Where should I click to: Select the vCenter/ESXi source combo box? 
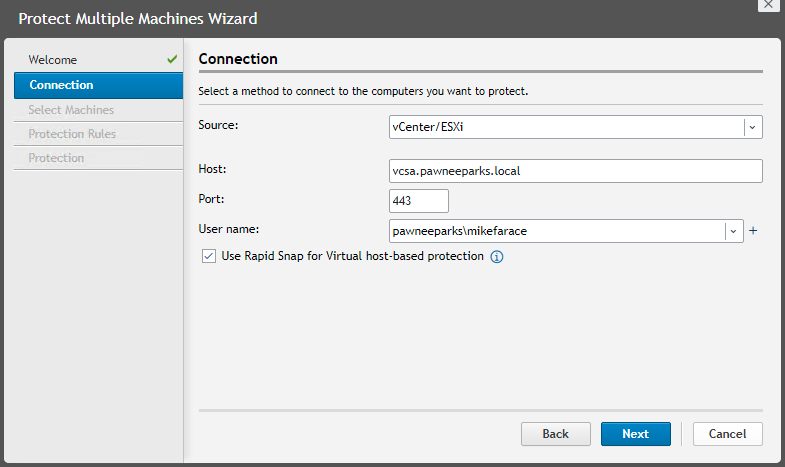tap(576, 127)
